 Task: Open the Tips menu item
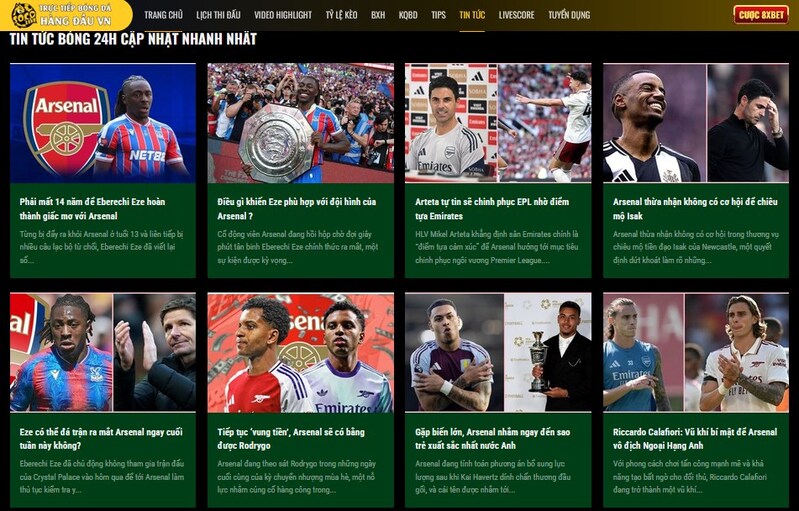point(438,15)
